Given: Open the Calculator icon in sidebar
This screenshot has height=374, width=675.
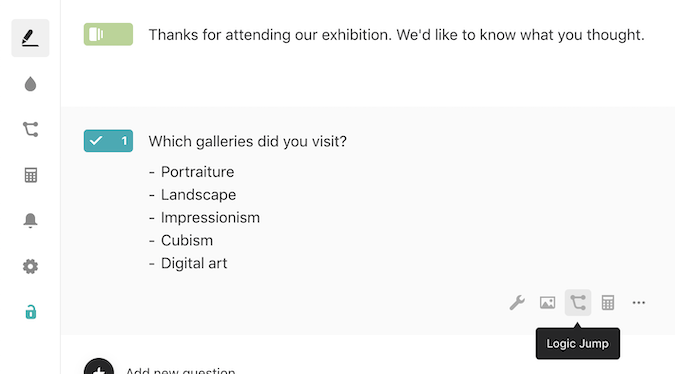Looking at the screenshot, I should click(x=31, y=175).
